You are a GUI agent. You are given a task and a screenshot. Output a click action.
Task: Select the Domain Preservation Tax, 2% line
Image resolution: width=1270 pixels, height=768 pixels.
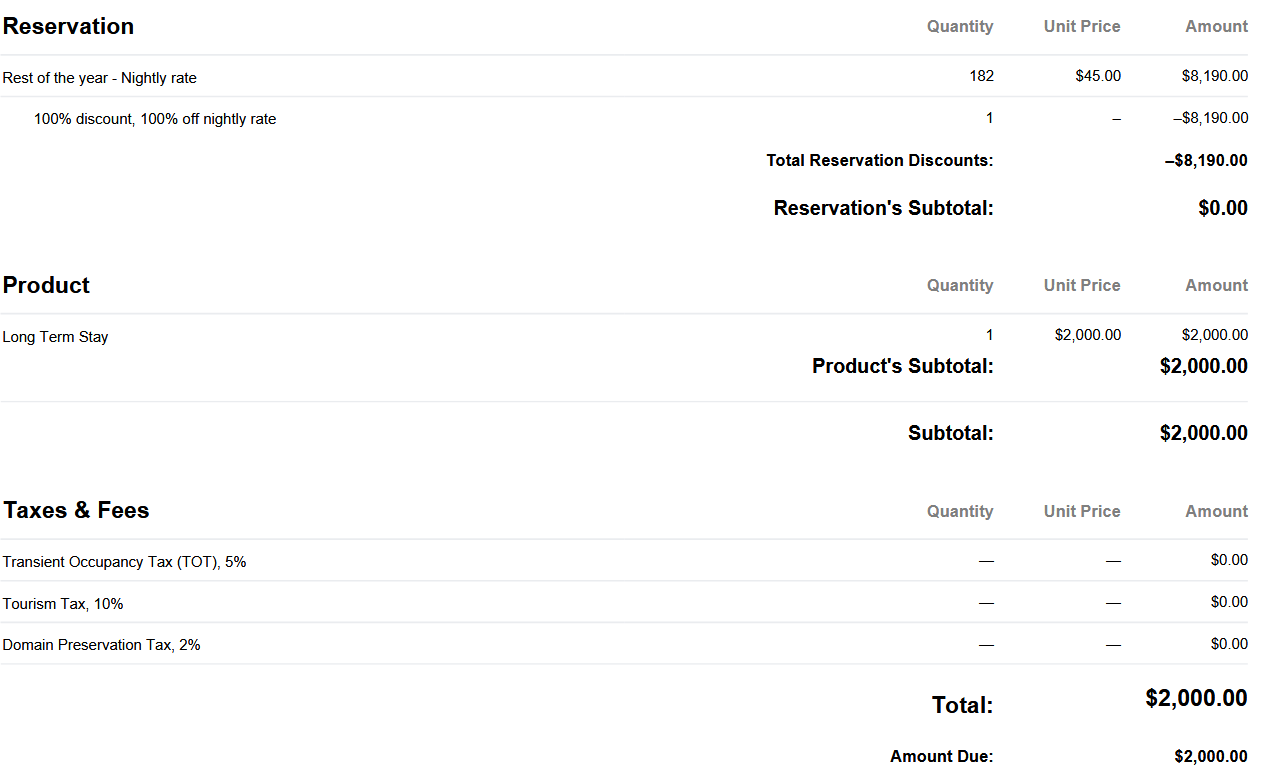point(101,645)
